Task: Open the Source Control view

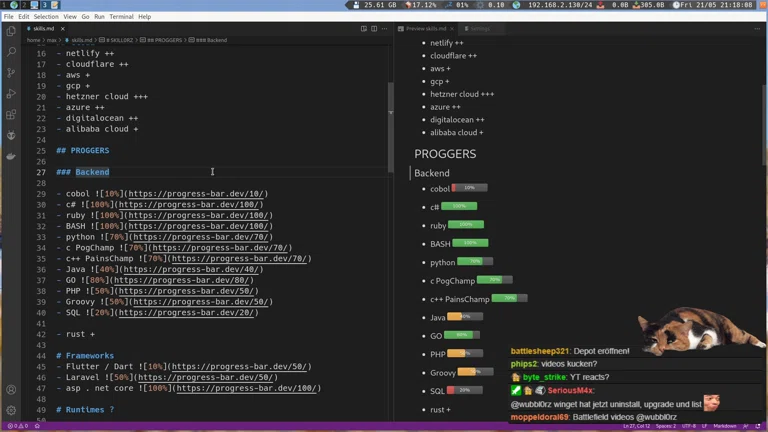Action: (x=11, y=72)
